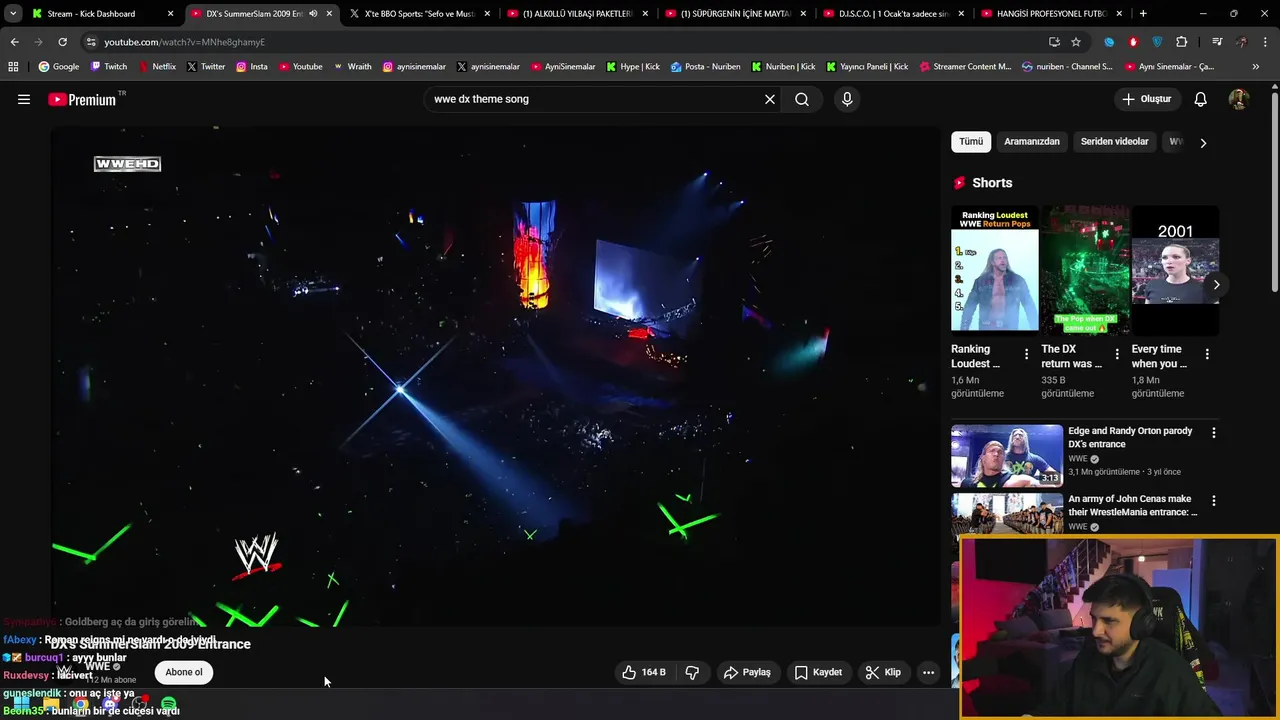Select the Aramanızdan filter chip
The image size is (1280, 720).
[1031, 142]
